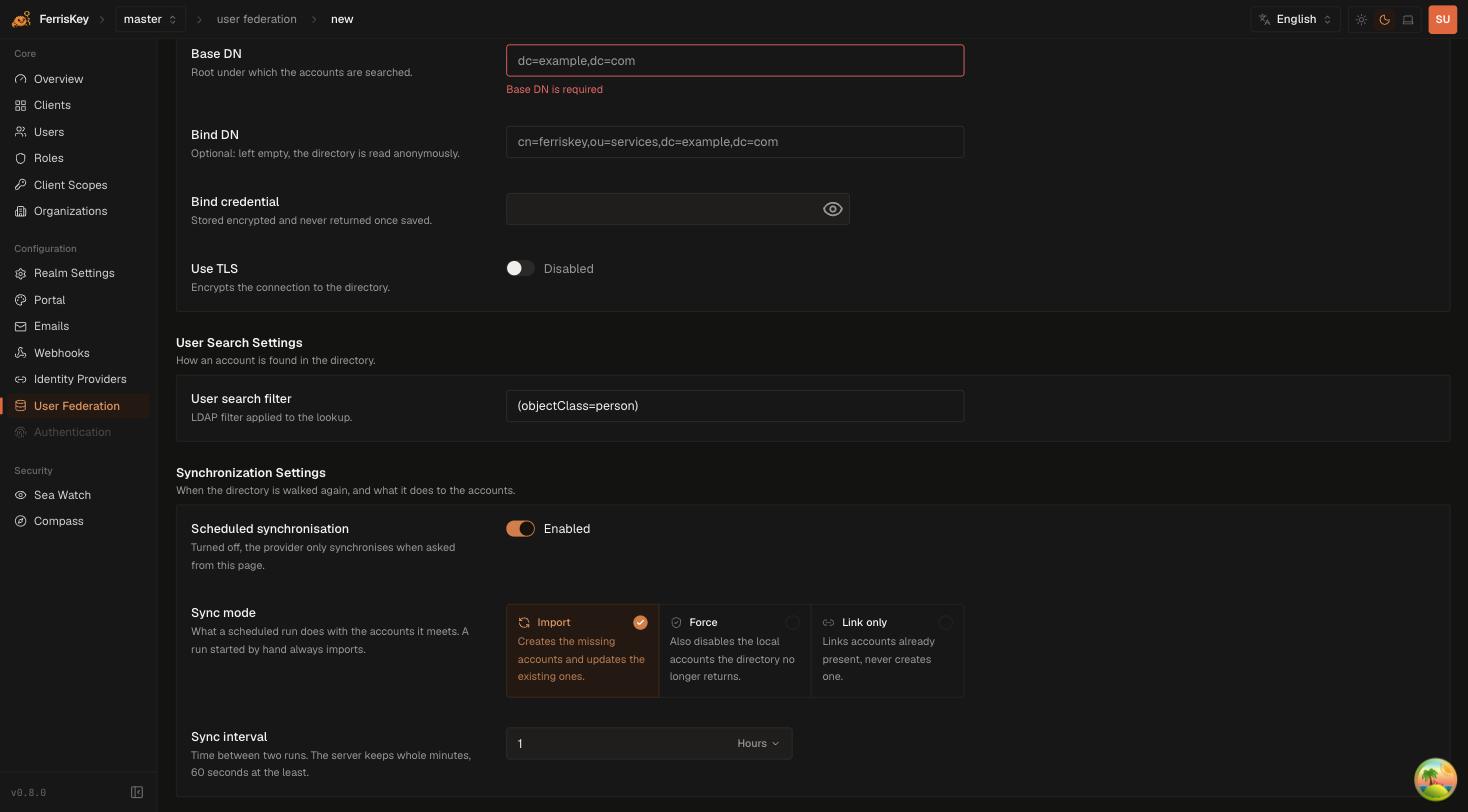
Task: Click the Realm Settings gear icon
Action: [21, 273]
